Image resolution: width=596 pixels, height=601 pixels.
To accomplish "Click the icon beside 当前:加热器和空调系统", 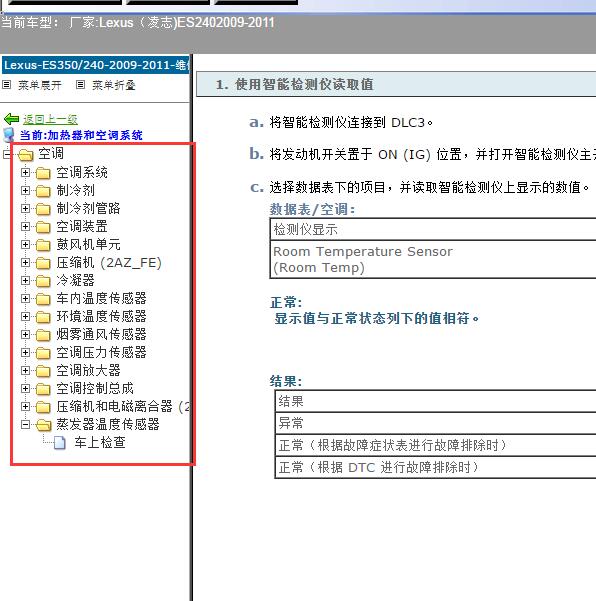I will (8, 135).
